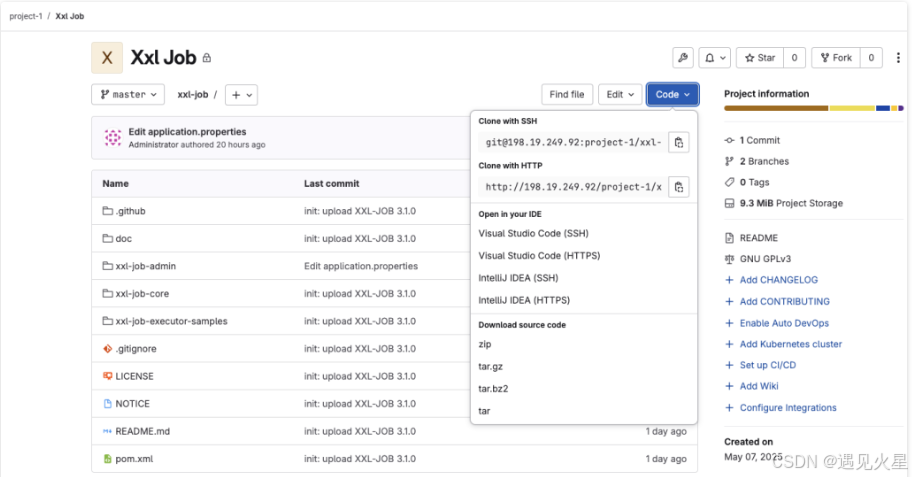Click the project avatar X
Viewport: 912px width, 477px height.
coord(107,58)
